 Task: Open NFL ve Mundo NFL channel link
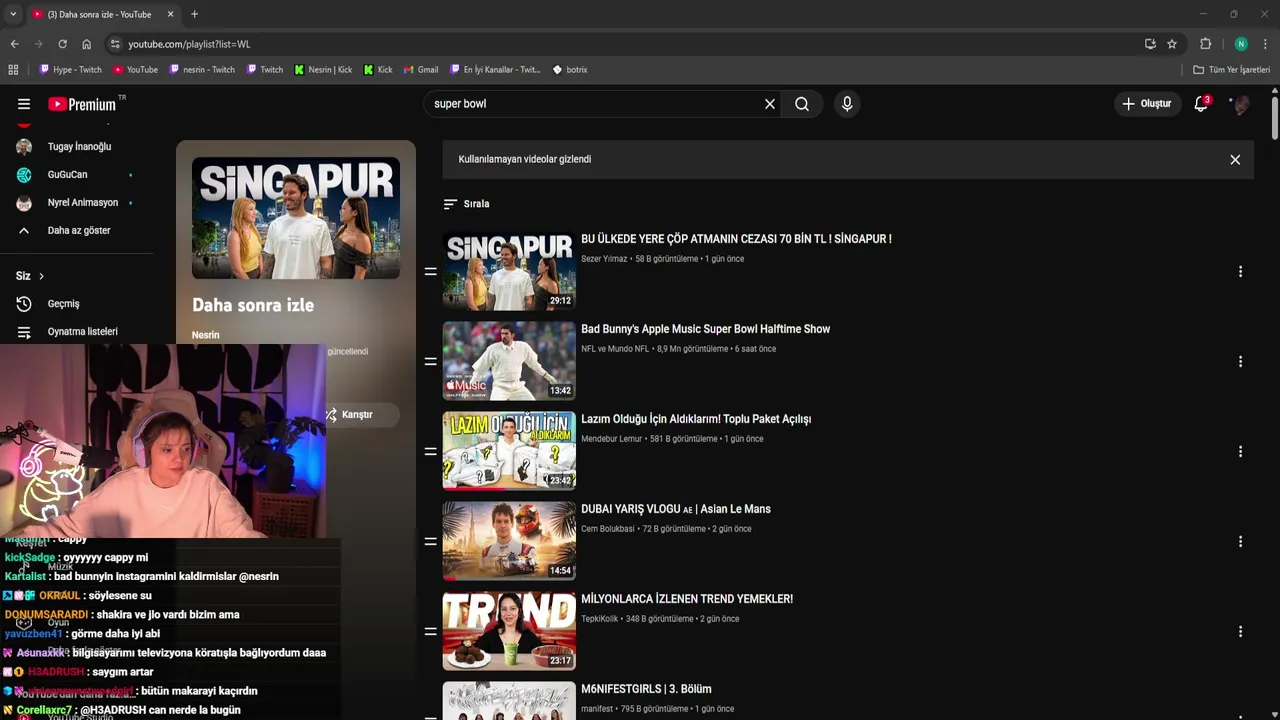(x=615, y=349)
